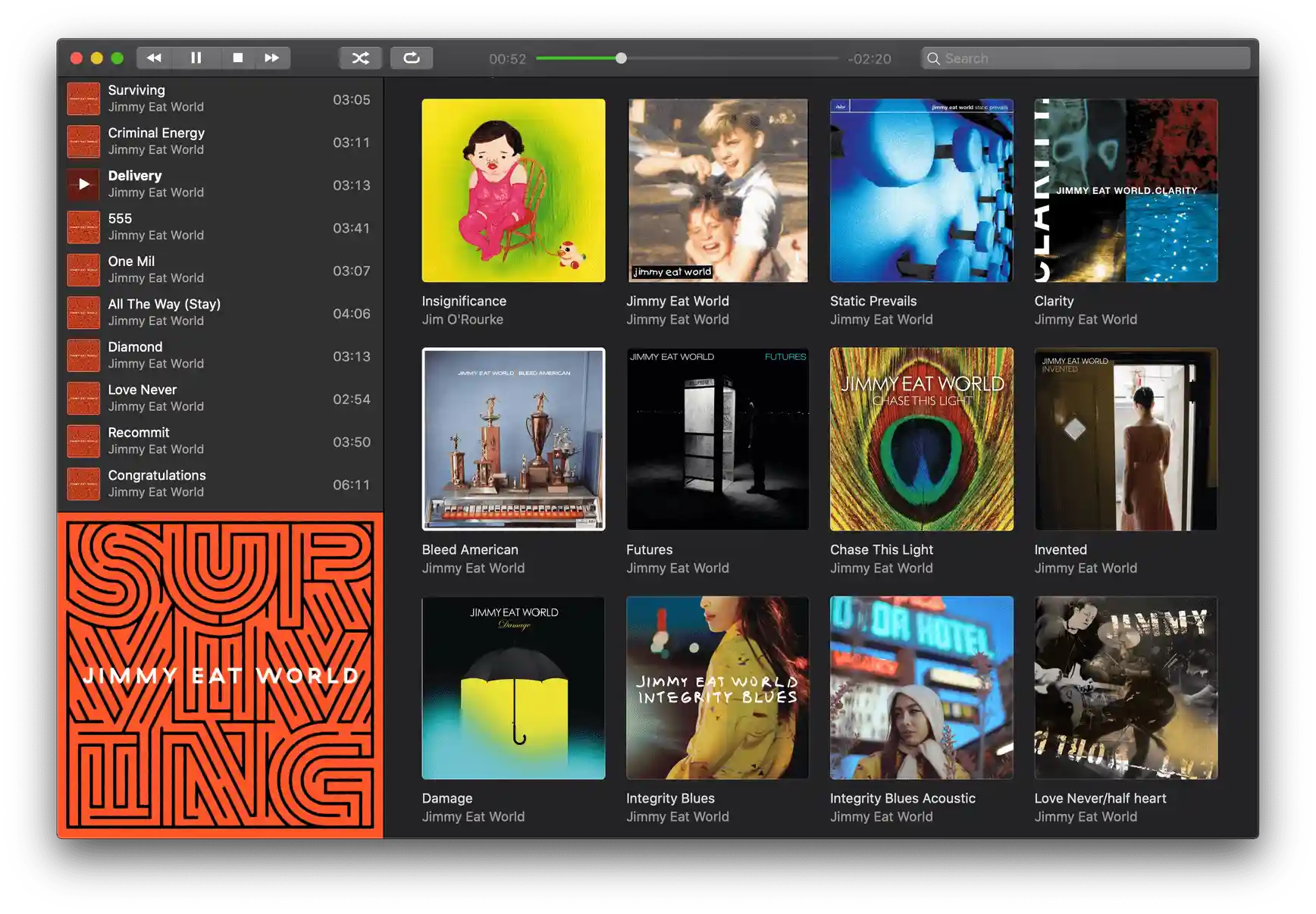1316x914 pixels.
Task: Click the 555 track thumbnail icon
Action: coord(83,227)
